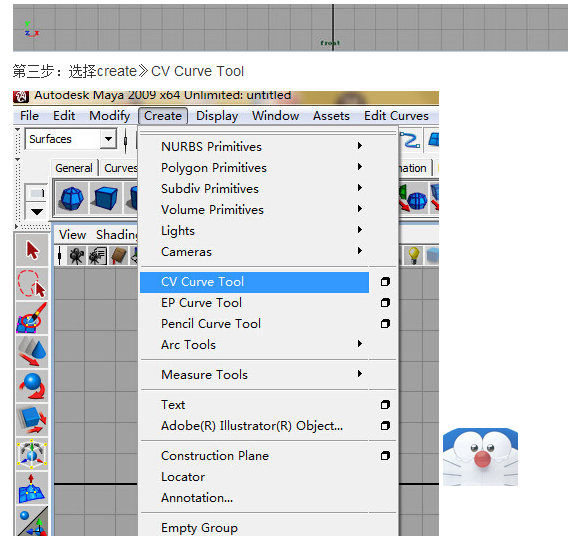568x536 pixels.
Task: Open the Assets menu
Action: [x=331, y=116]
